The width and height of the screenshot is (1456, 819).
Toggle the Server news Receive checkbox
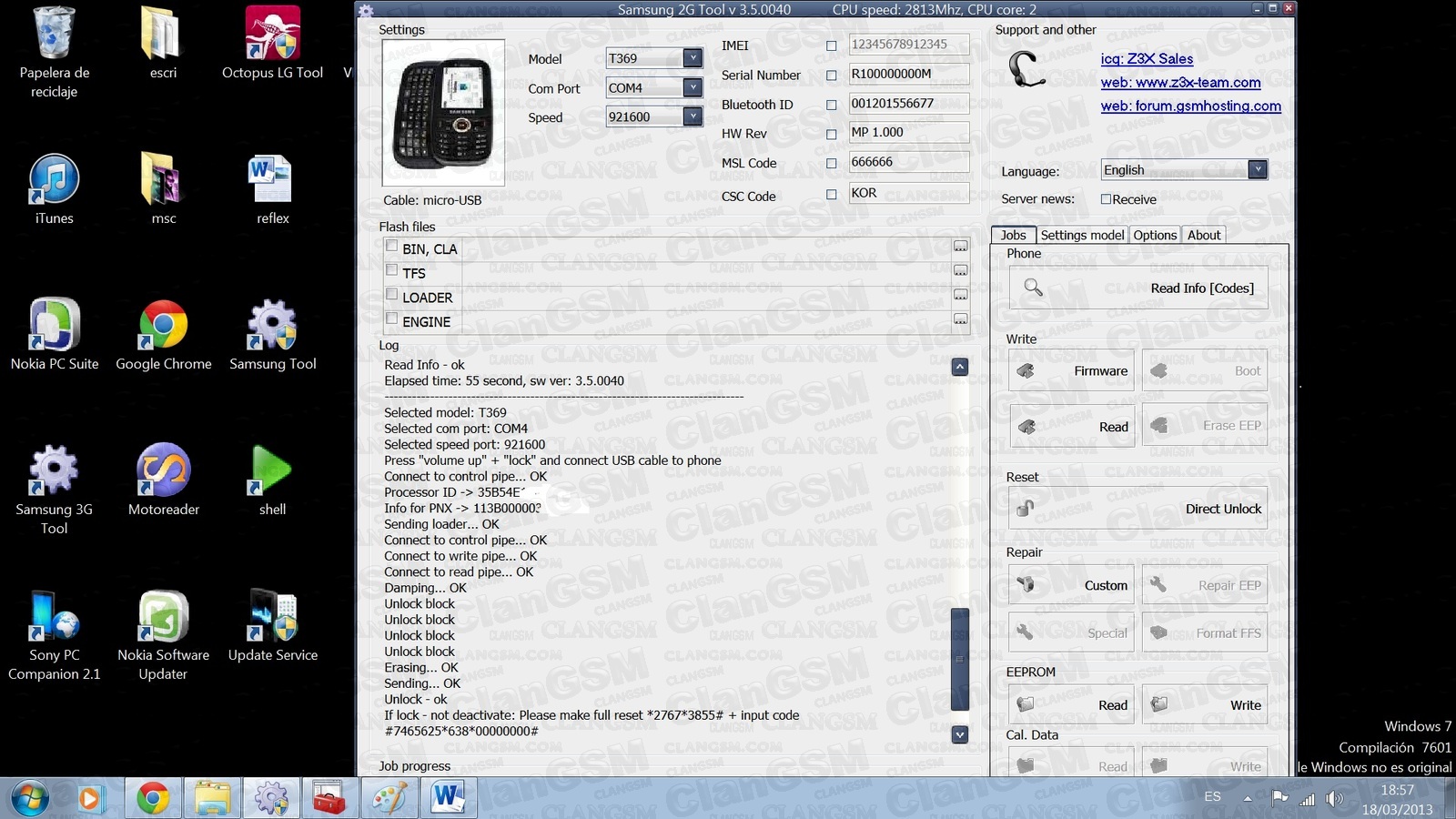pos(1106,199)
